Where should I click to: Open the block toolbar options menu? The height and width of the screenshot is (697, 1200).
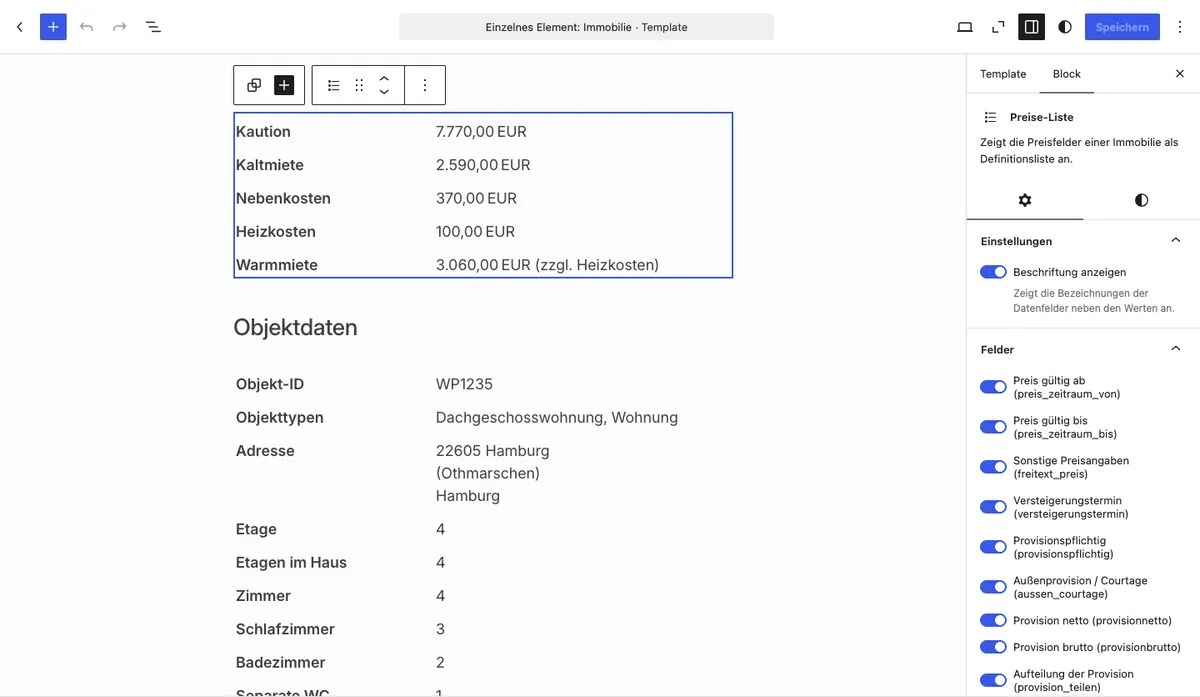(x=425, y=85)
